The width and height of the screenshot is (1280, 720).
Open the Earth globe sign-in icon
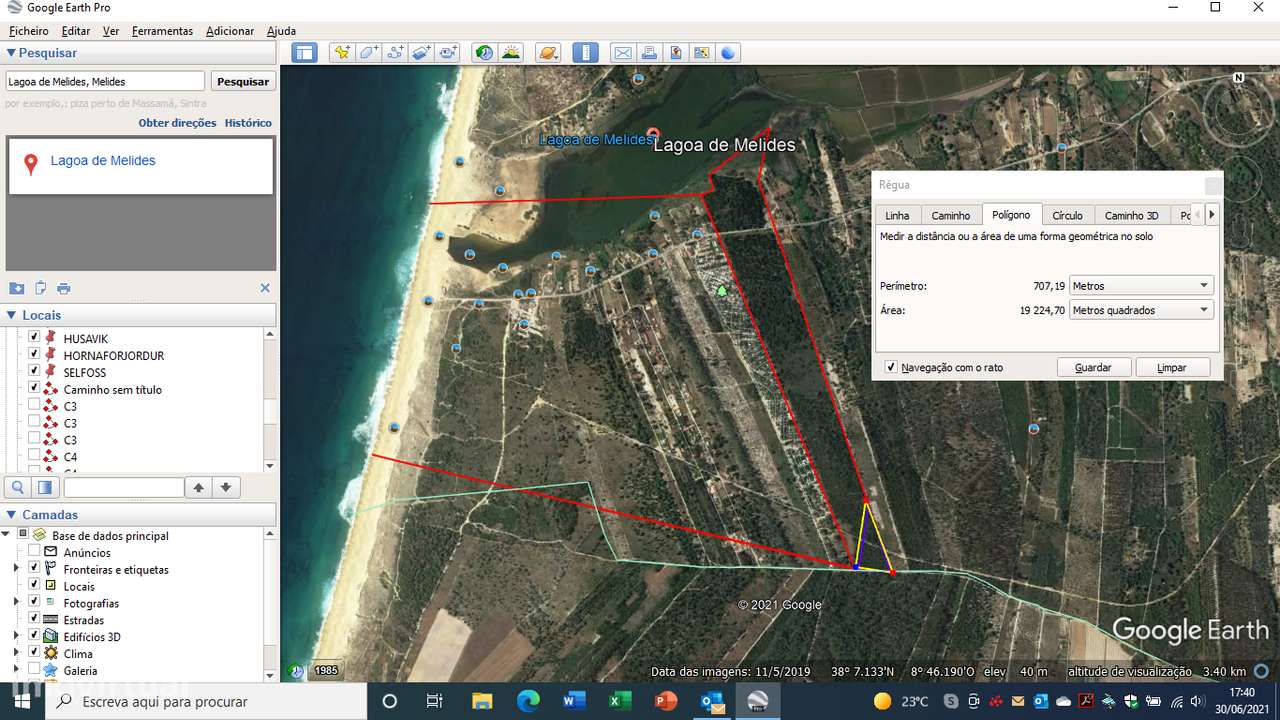pos(727,52)
